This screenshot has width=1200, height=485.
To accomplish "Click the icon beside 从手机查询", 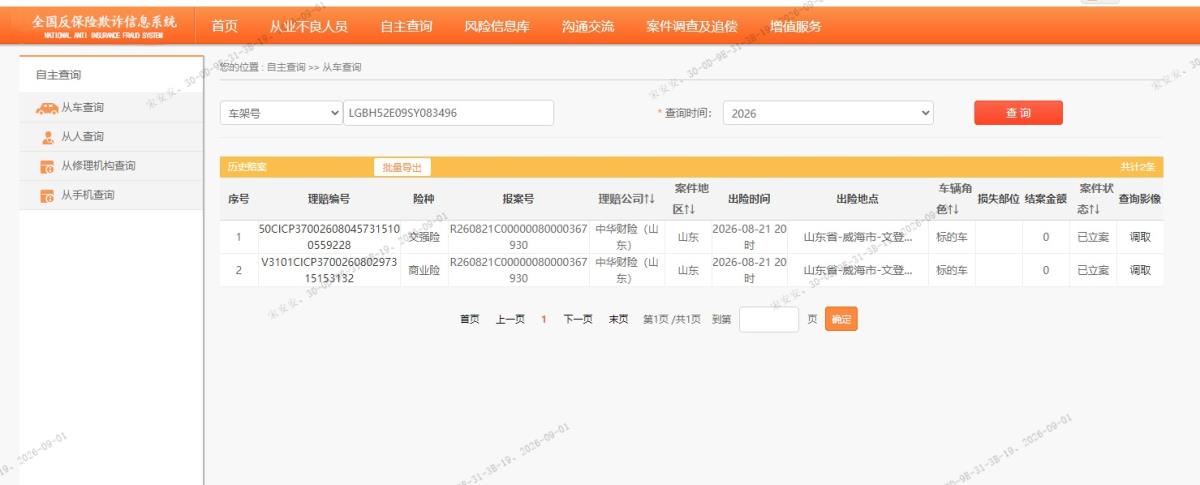I will pyautogui.click(x=47, y=195).
